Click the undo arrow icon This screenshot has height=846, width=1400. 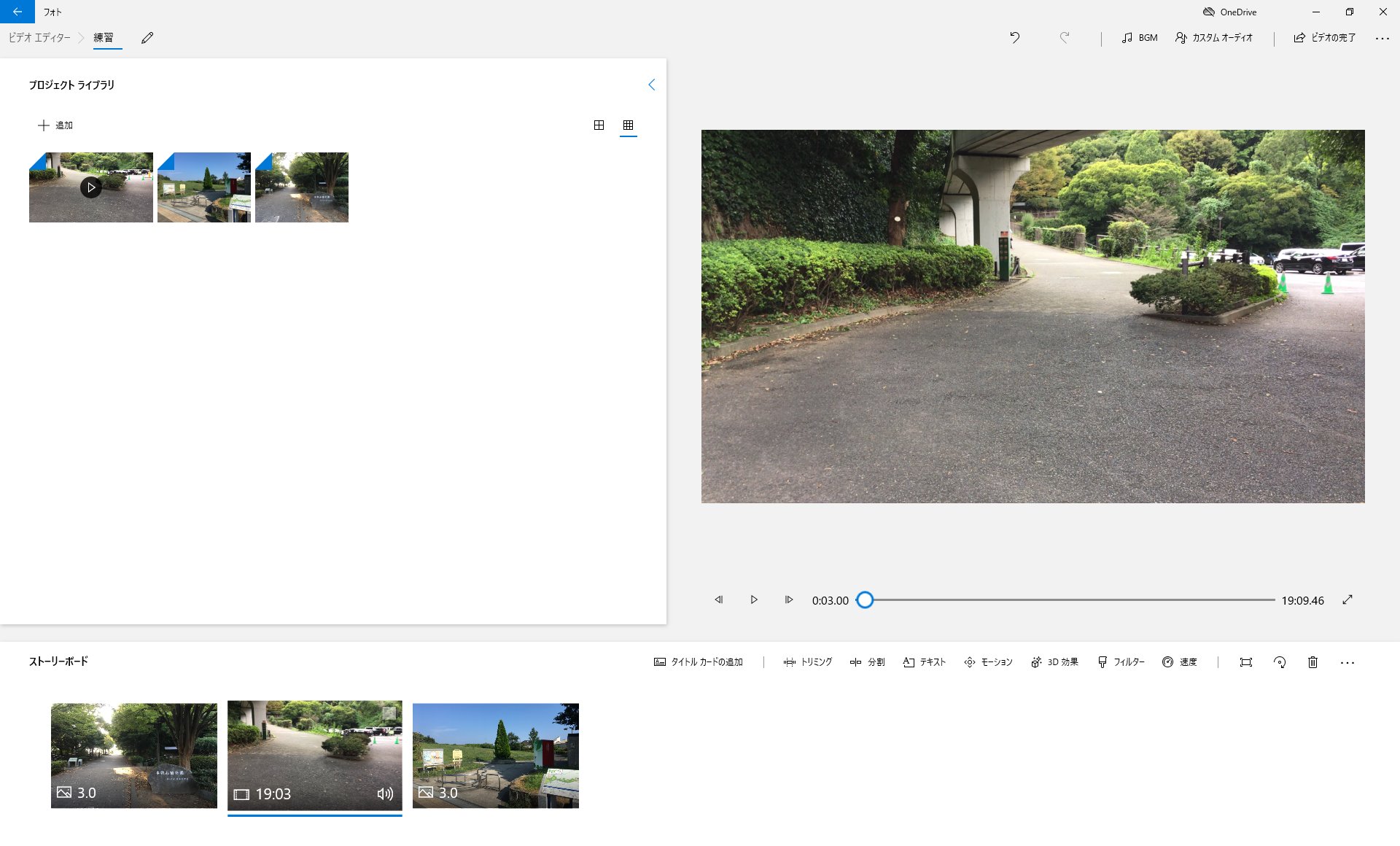[1014, 38]
